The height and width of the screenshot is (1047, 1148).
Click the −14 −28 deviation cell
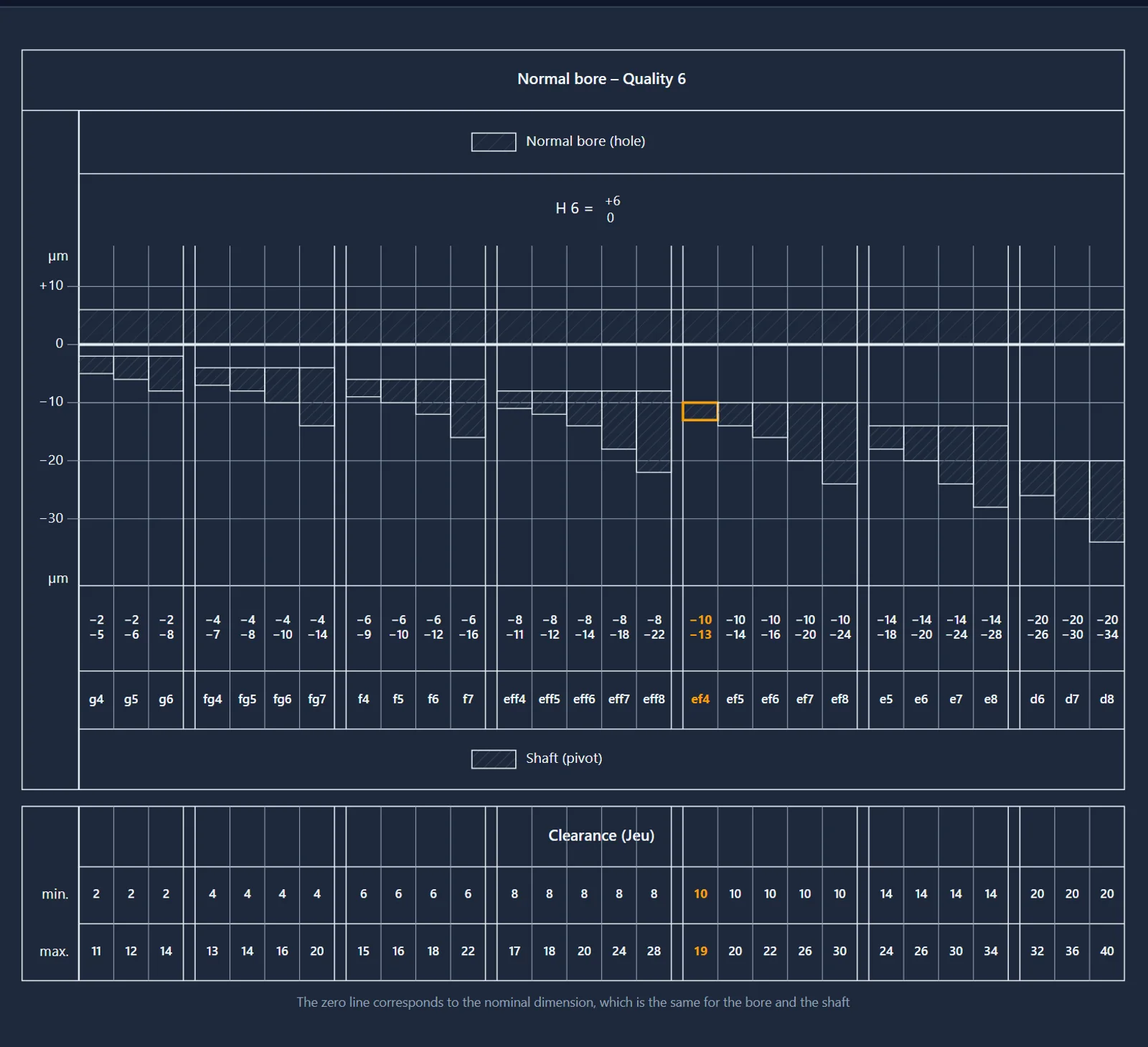[991, 628]
